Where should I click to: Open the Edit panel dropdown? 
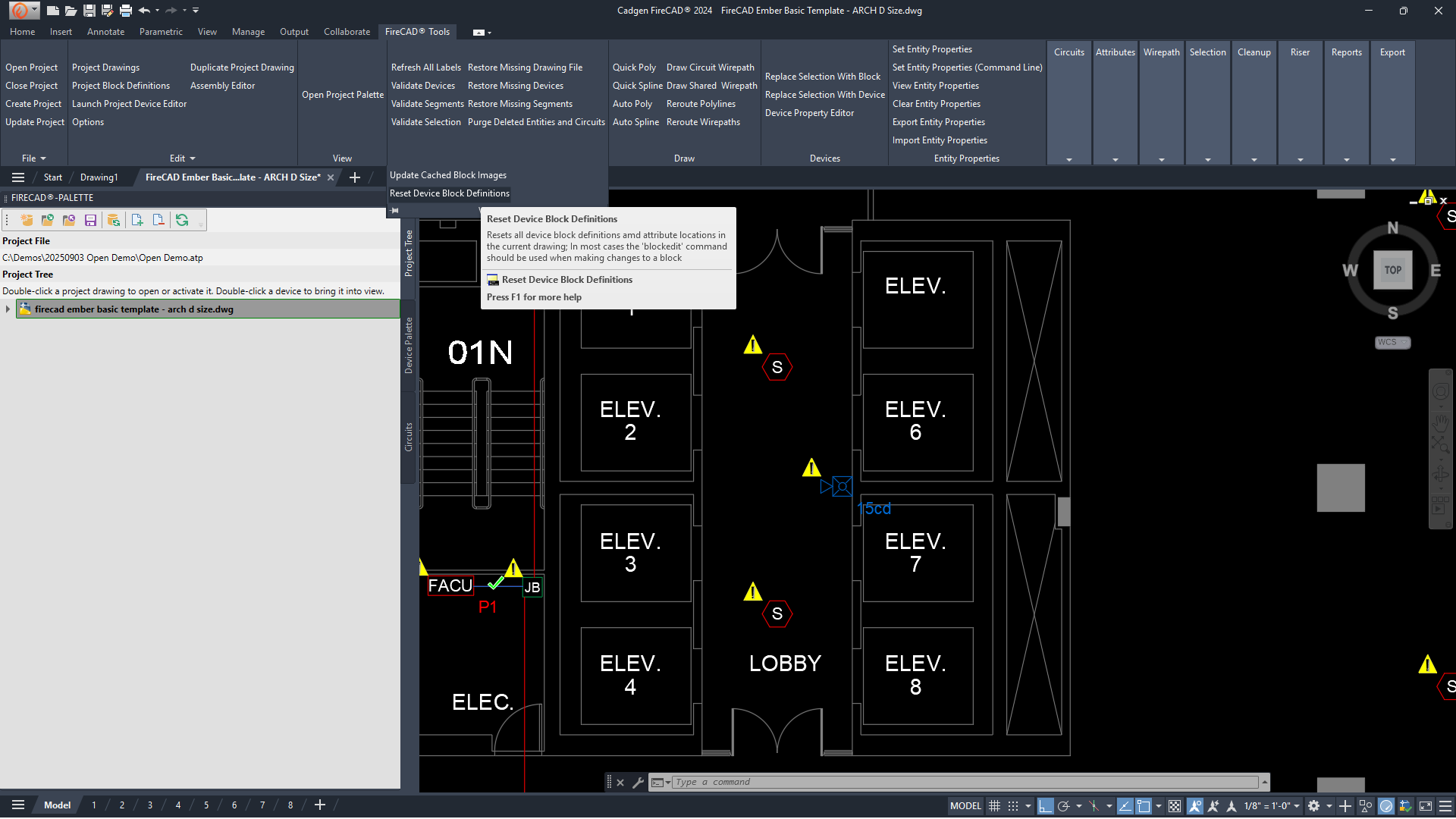[x=183, y=158]
